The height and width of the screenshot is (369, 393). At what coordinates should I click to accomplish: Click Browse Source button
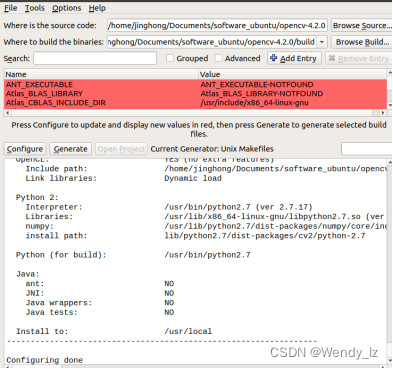coord(362,26)
